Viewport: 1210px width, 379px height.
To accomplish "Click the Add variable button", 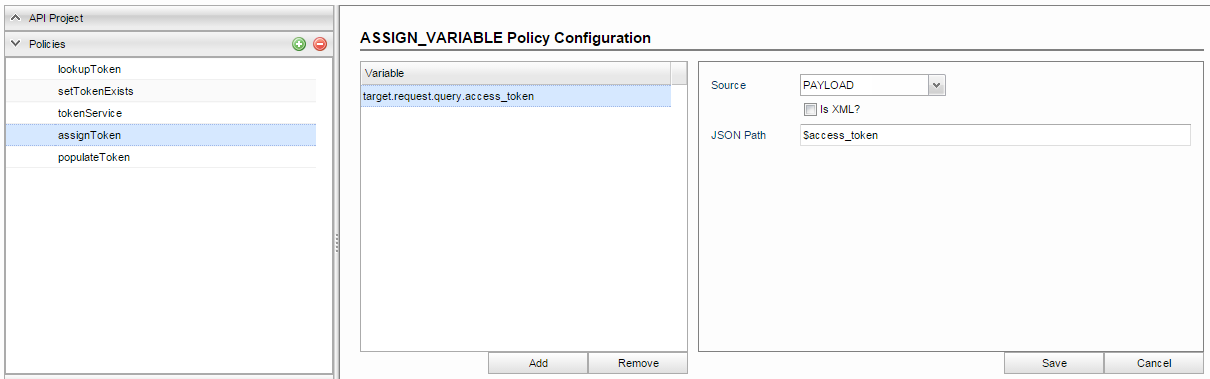I will click(538, 363).
